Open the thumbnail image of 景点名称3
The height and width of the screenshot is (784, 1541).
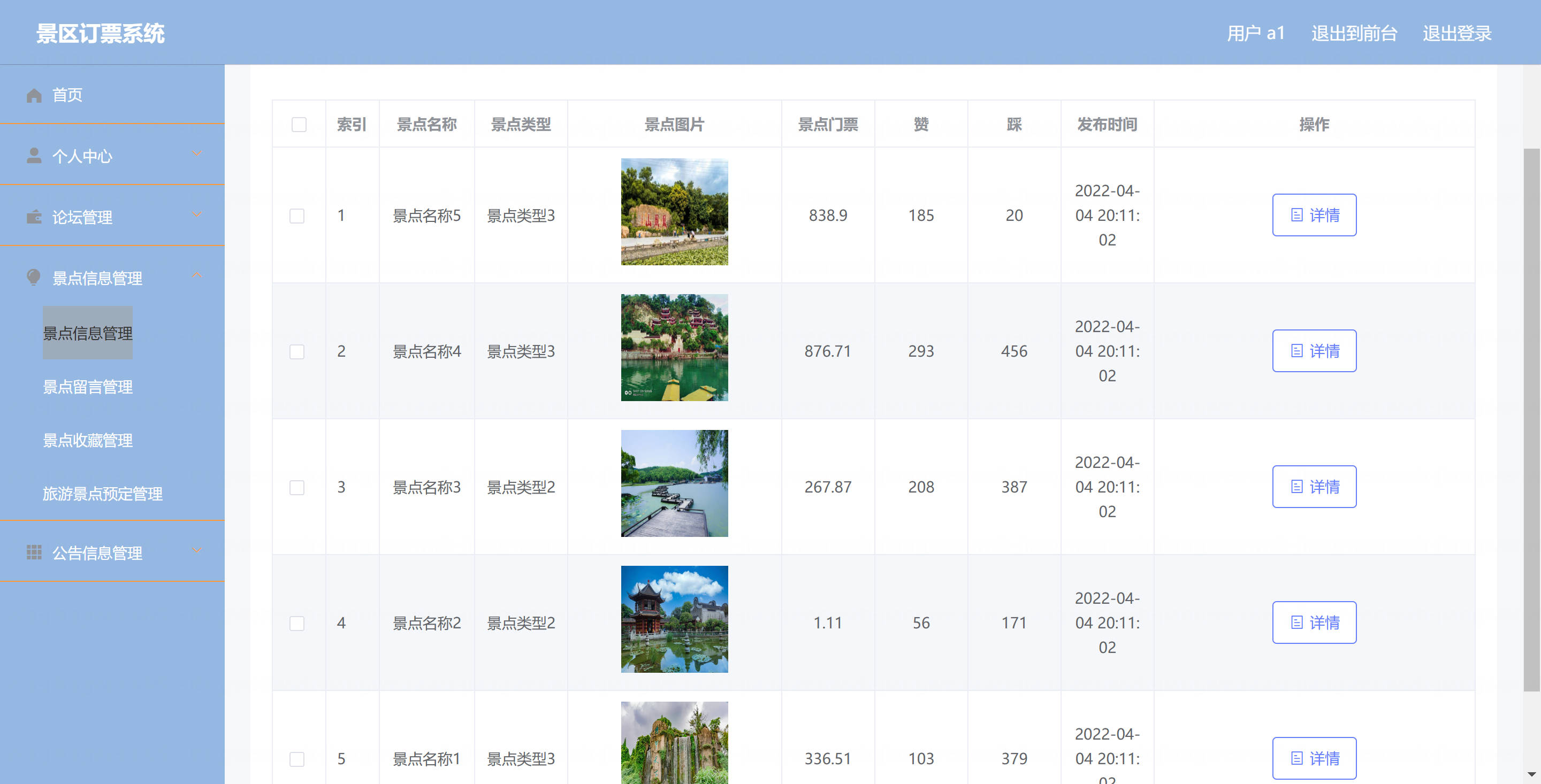(x=674, y=483)
